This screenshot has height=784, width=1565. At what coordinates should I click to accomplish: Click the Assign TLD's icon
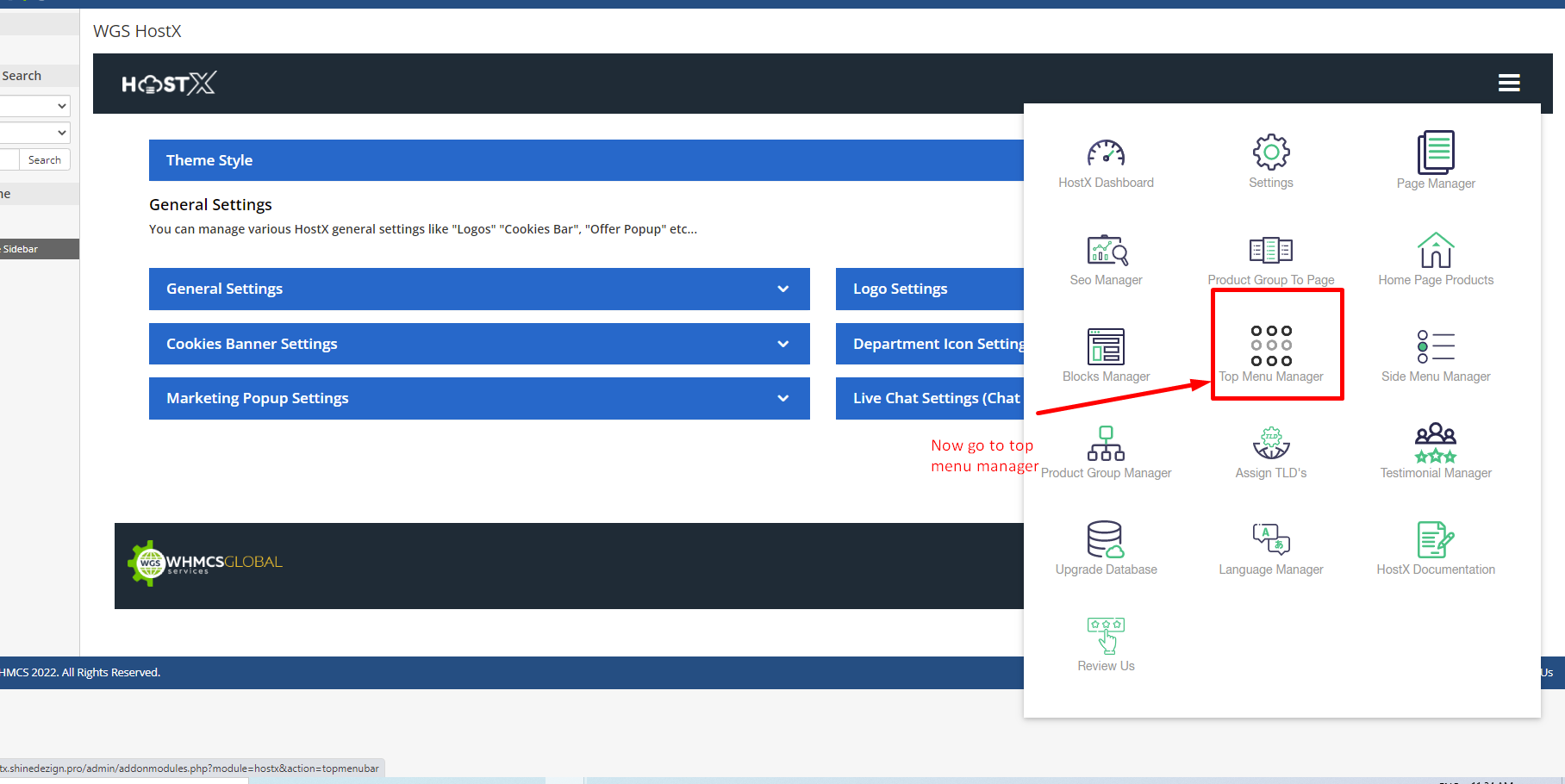(1270, 444)
